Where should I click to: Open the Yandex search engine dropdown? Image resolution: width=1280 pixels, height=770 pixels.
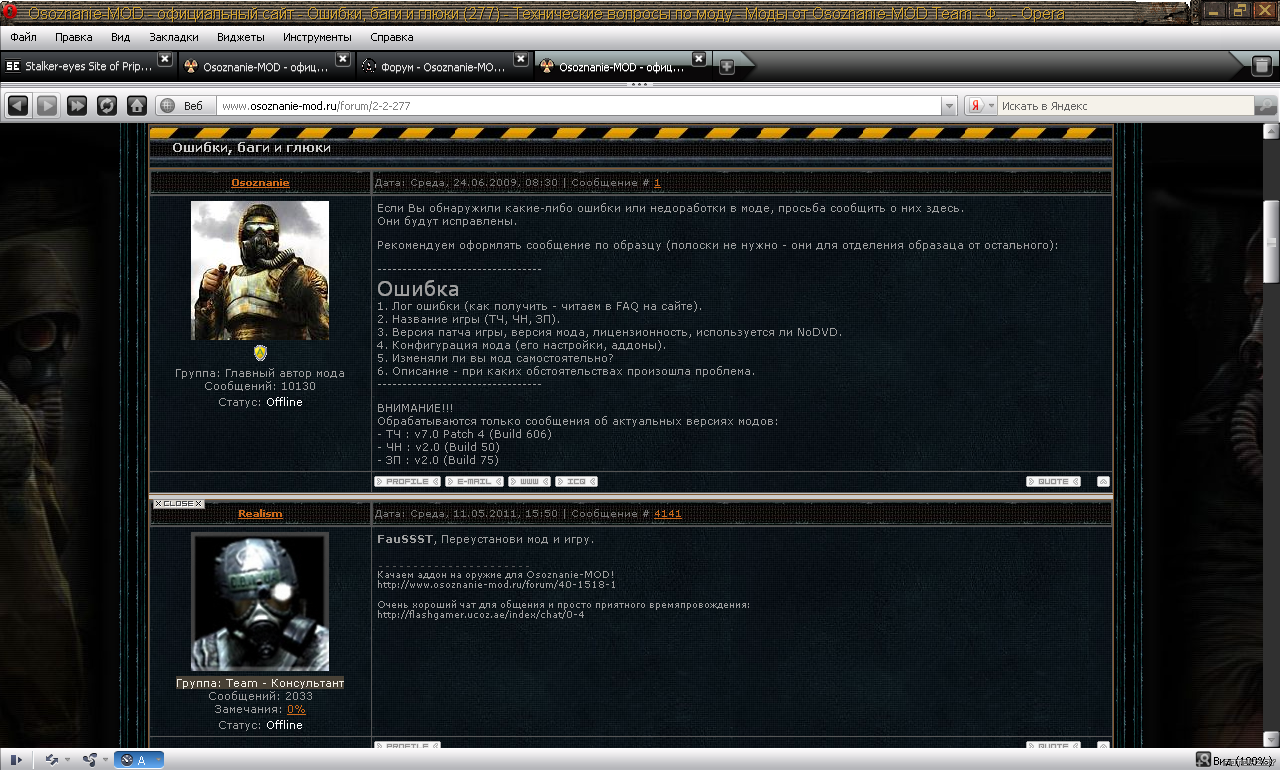point(992,106)
